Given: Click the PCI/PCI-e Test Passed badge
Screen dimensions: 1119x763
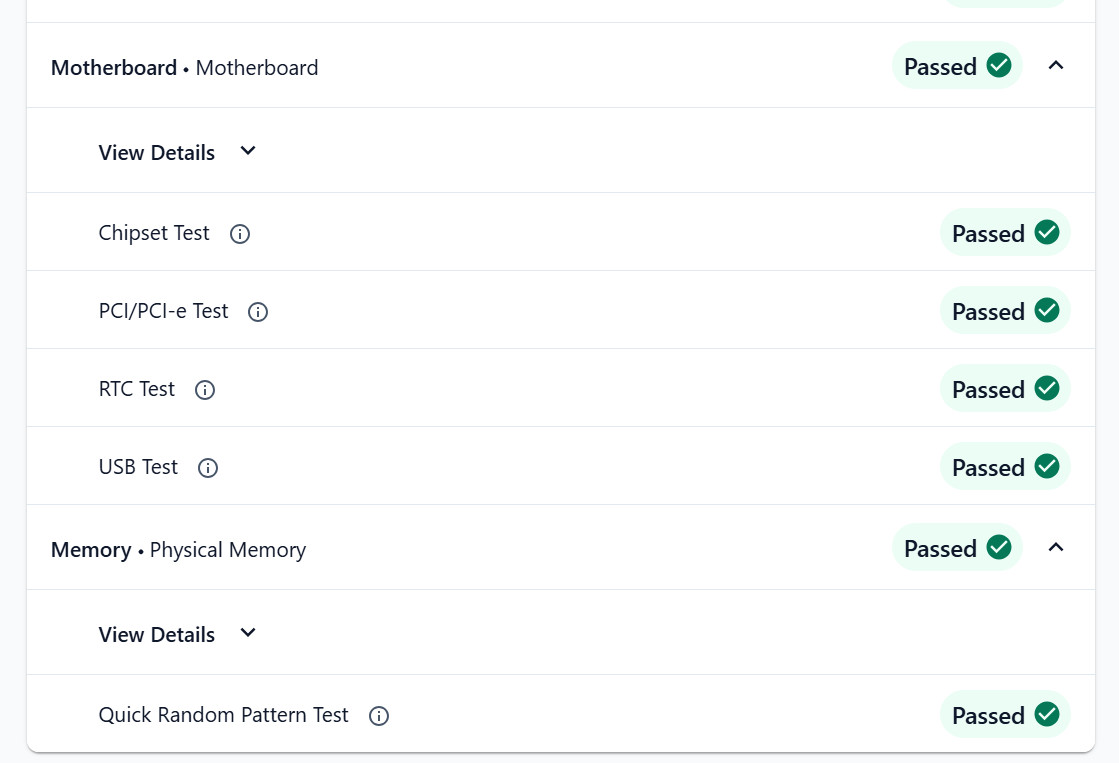Looking at the screenshot, I should pyautogui.click(x=1005, y=310).
